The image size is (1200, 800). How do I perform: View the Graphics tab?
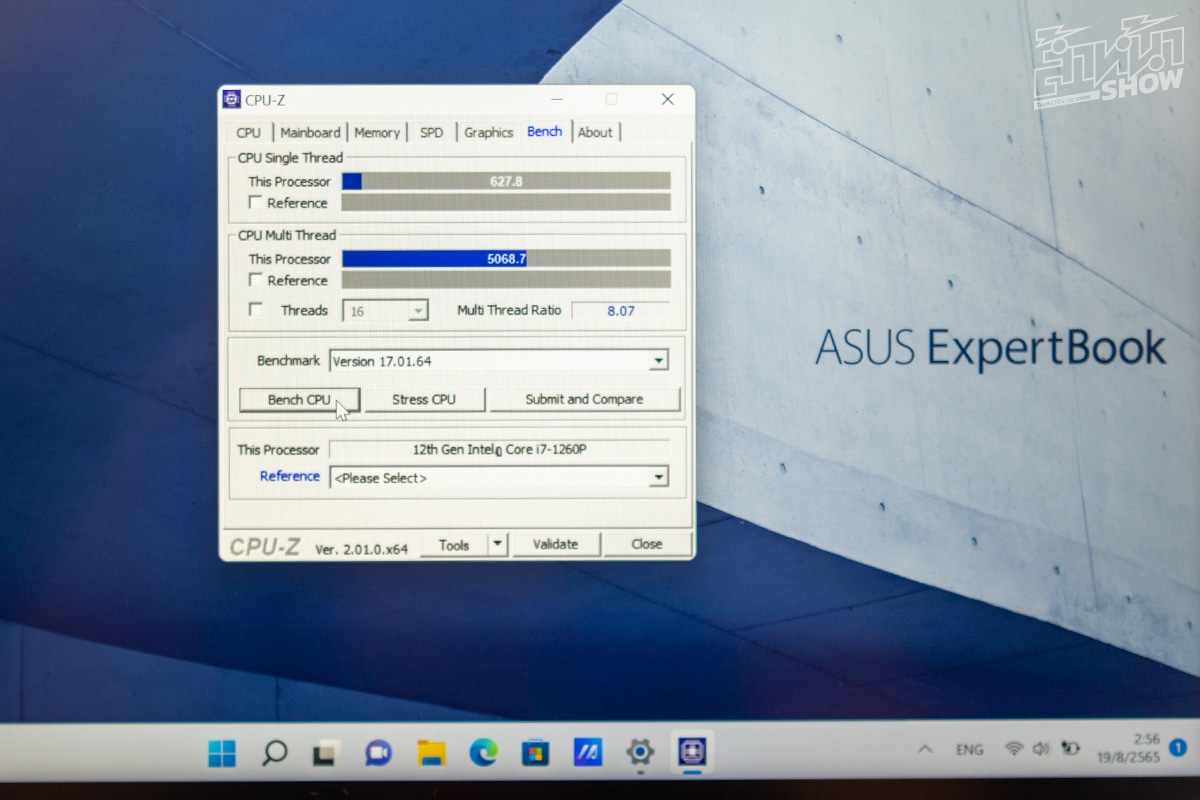tap(488, 132)
